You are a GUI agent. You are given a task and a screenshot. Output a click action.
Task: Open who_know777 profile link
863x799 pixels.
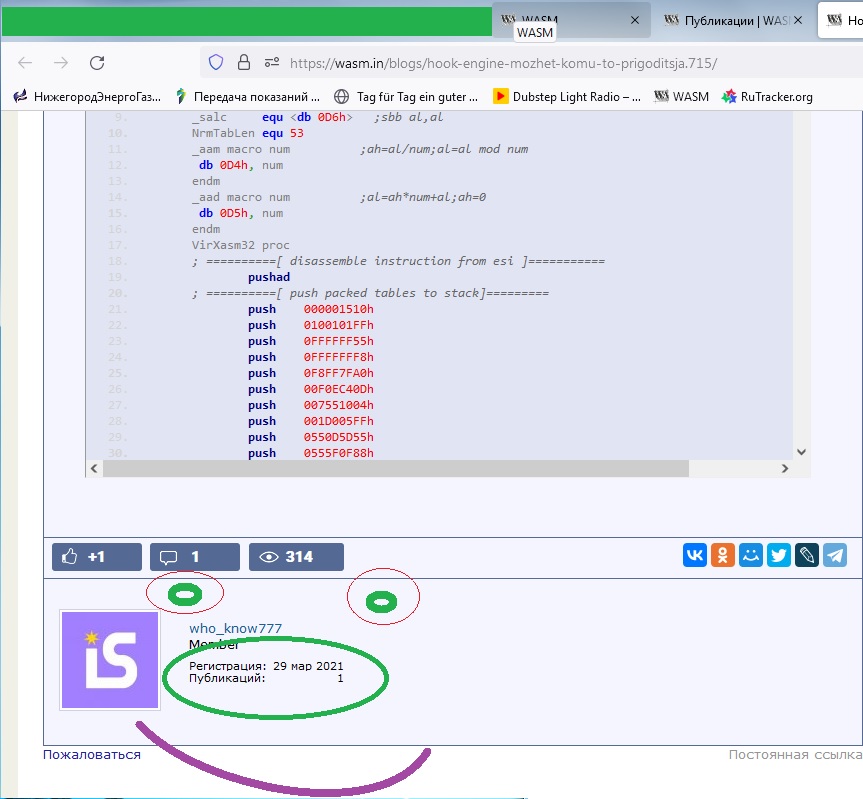235,628
